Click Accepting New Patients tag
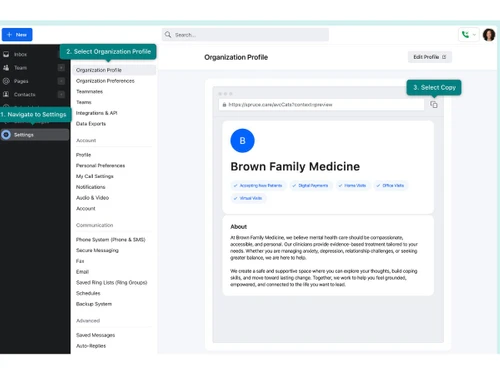Image resolution: width=500 pixels, height=375 pixels. pos(258,185)
